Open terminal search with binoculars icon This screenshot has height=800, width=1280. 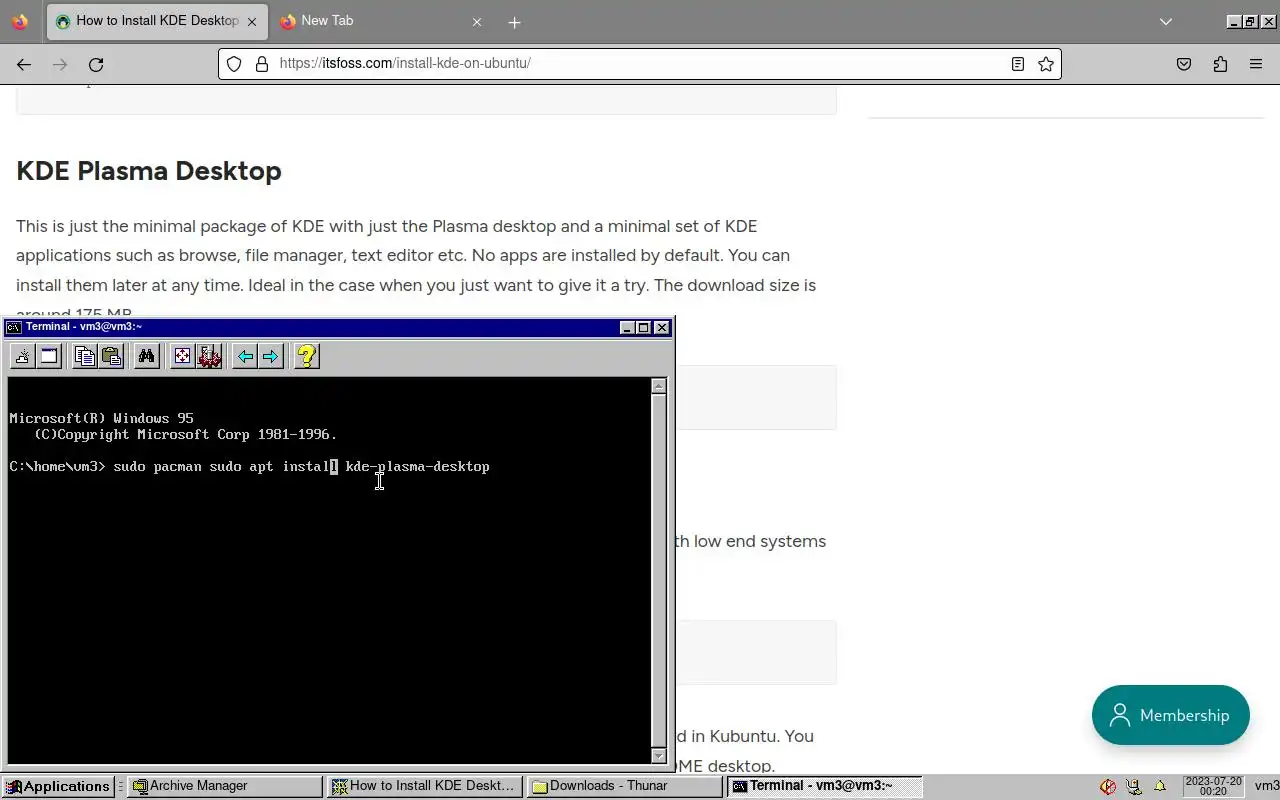(147, 356)
